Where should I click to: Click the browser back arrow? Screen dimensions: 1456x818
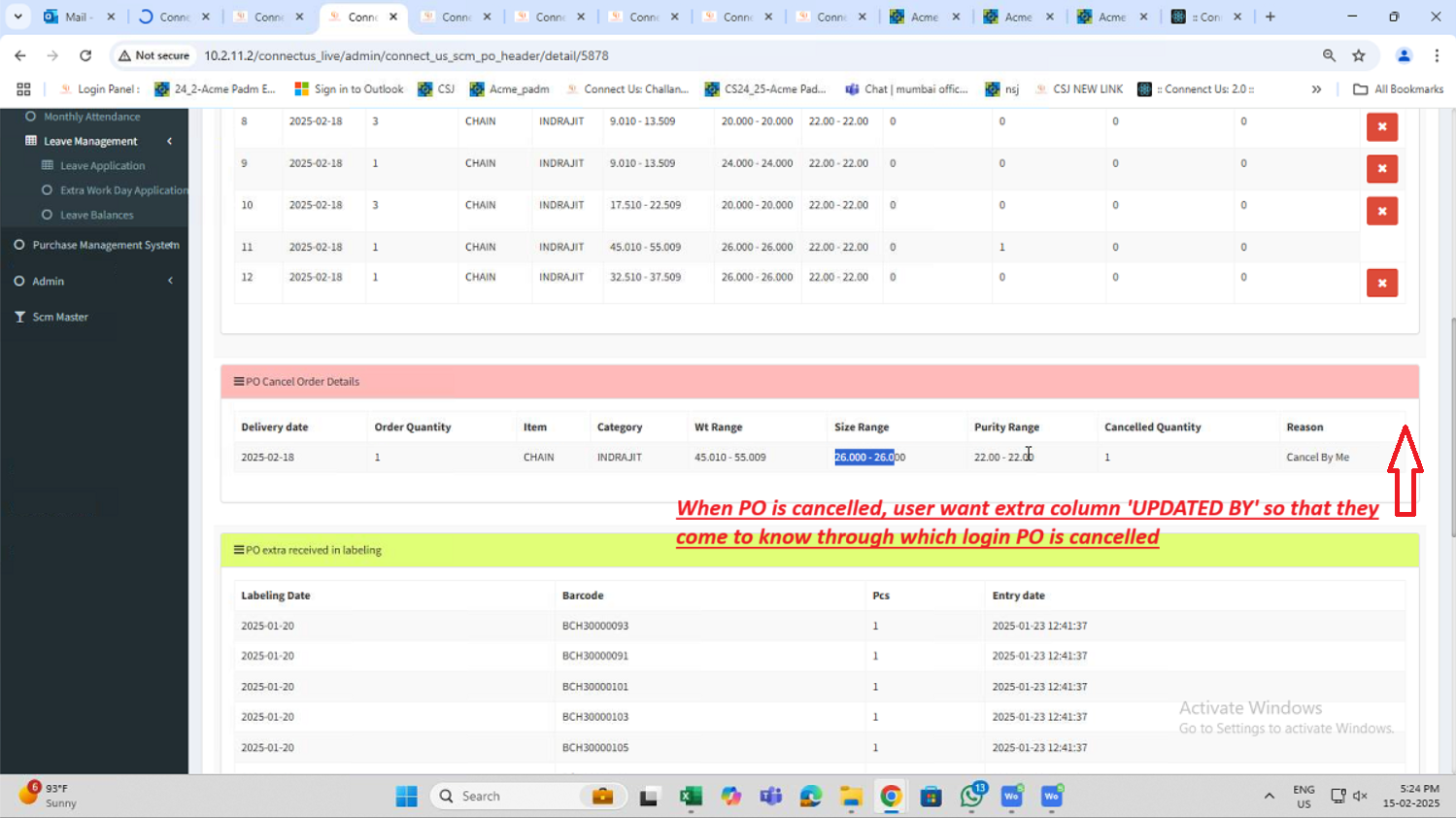(x=20, y=55)
